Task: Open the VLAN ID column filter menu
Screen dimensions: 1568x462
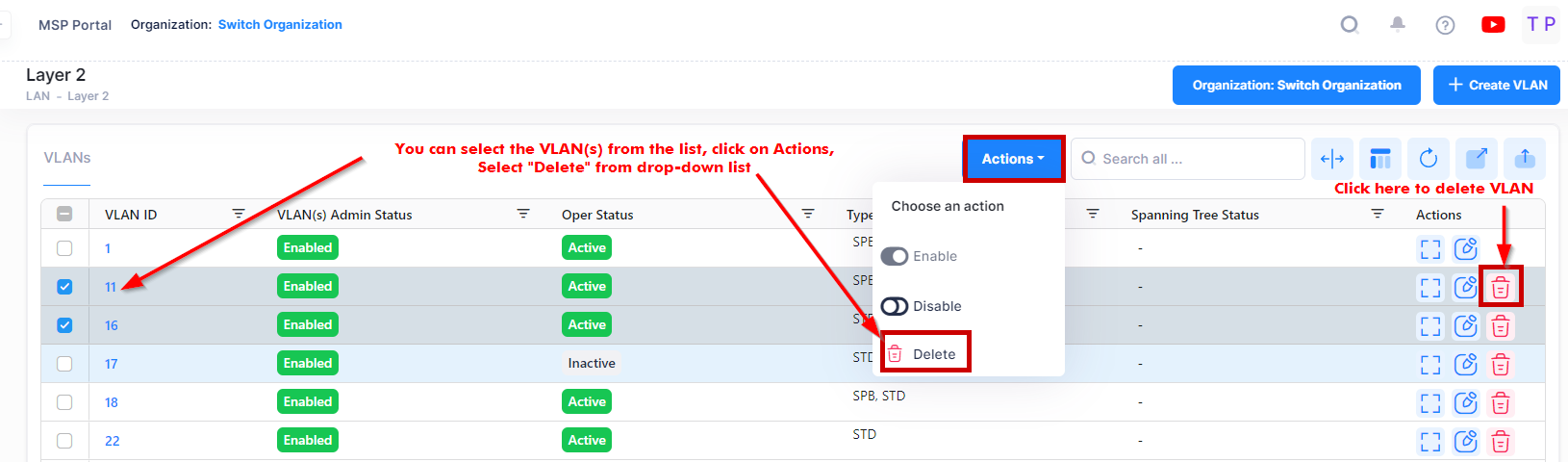Action: coord(239,214)
